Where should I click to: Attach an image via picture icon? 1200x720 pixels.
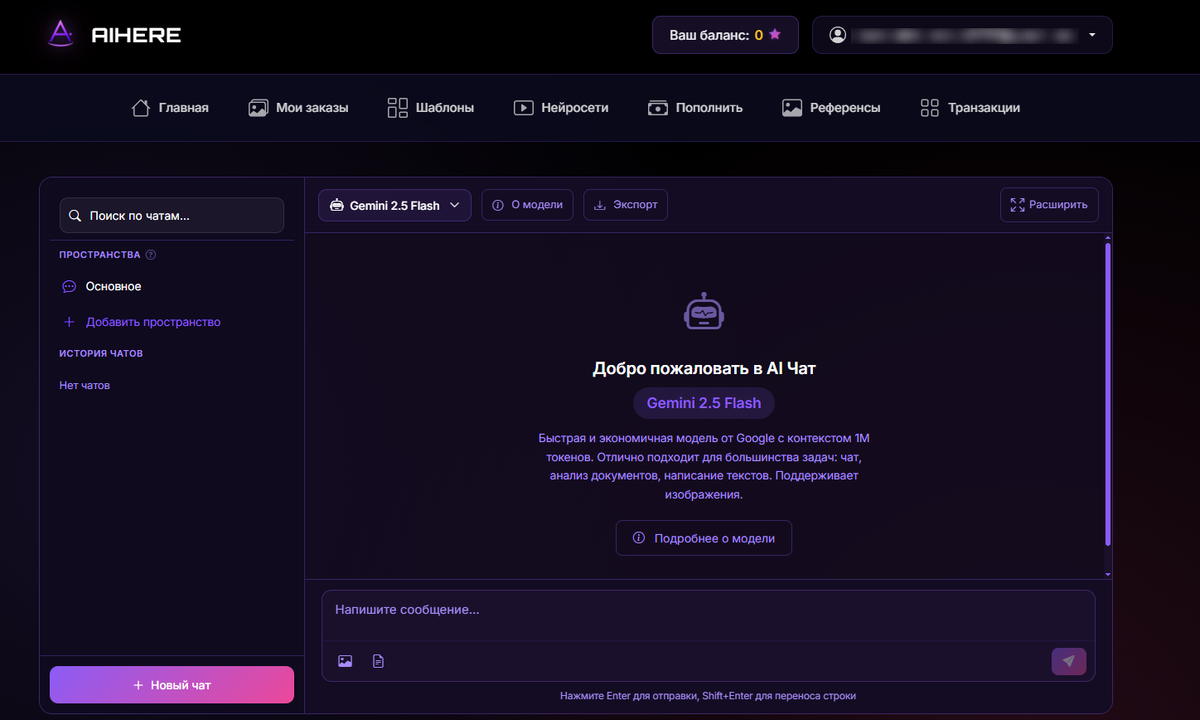[345, 661]
